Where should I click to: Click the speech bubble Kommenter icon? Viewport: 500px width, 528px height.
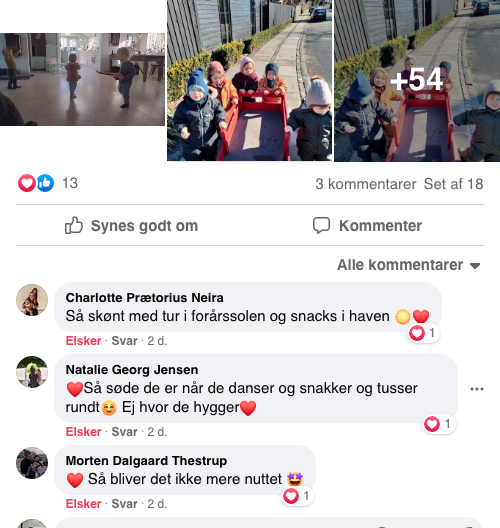pos(321,225)
